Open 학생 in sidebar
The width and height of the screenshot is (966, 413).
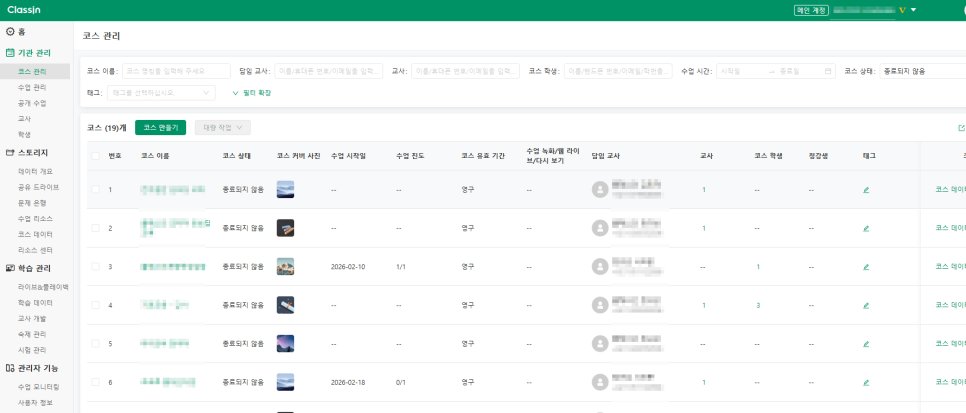pyautogui.click(x=25, y=134)
